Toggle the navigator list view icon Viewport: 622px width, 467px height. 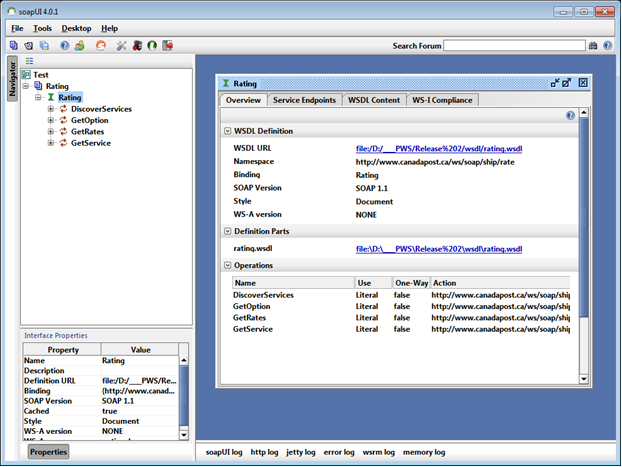(x=29, y=61)
